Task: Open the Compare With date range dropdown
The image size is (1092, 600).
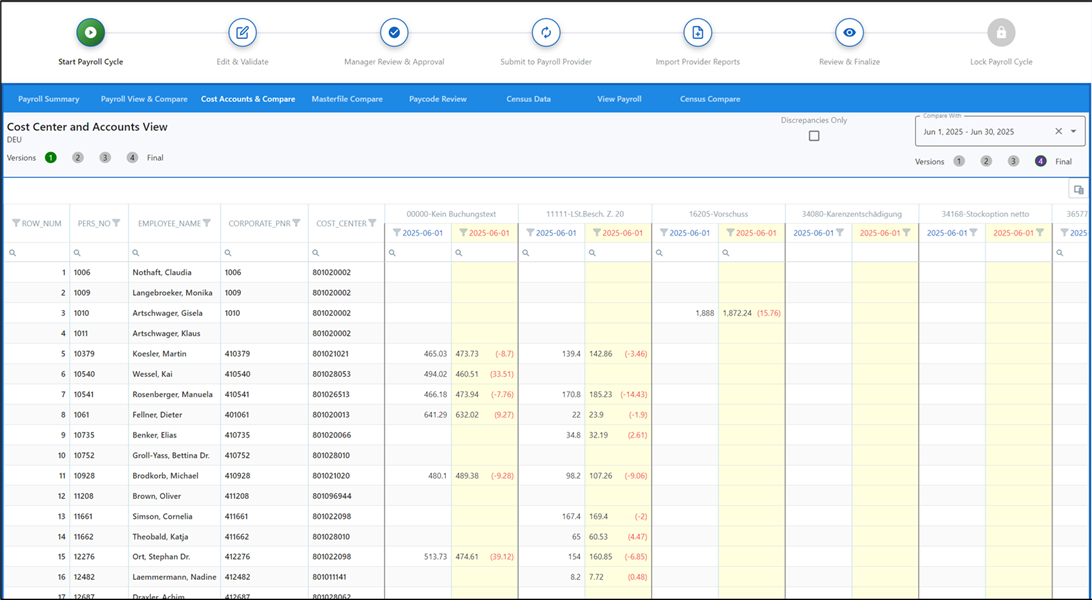Action: [1073, 130]
